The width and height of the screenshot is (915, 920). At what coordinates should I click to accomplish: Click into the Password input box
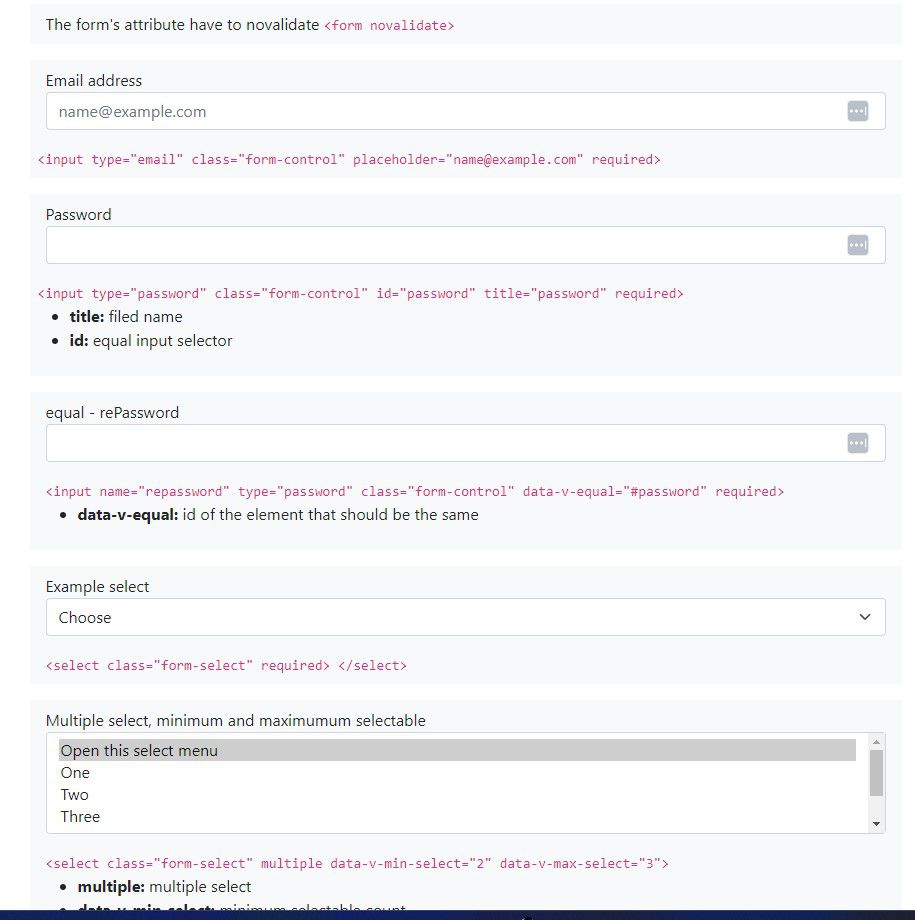point(440,245)
